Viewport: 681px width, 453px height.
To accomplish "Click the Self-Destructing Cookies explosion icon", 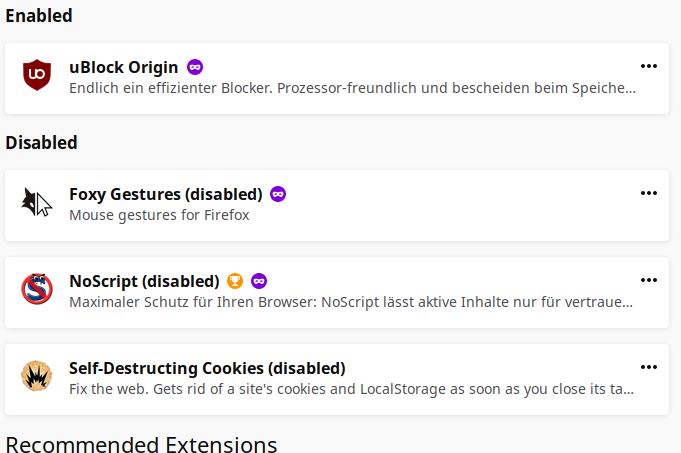I will click(x=37, y=376).
